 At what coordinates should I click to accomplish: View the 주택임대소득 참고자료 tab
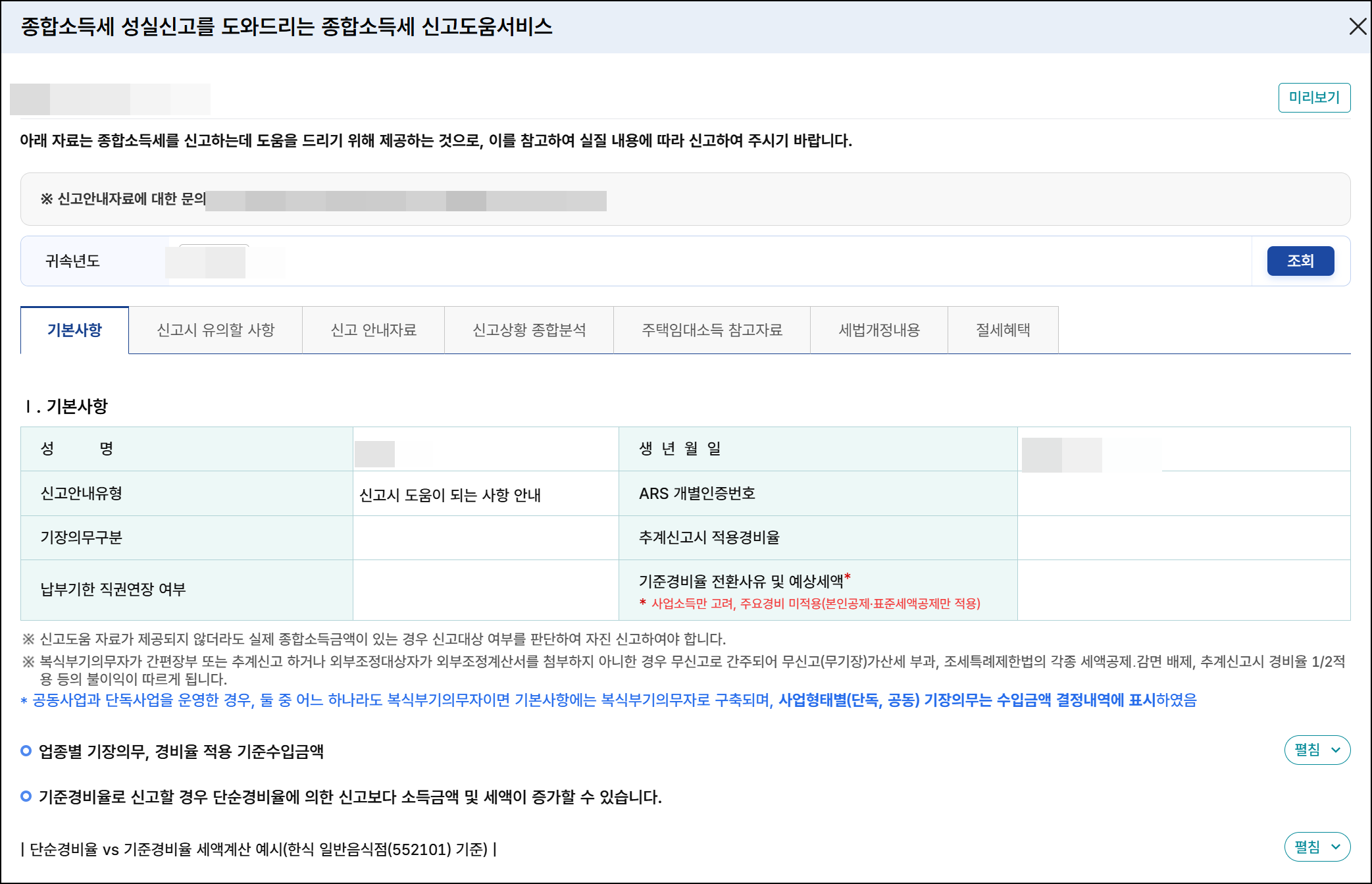711,330
